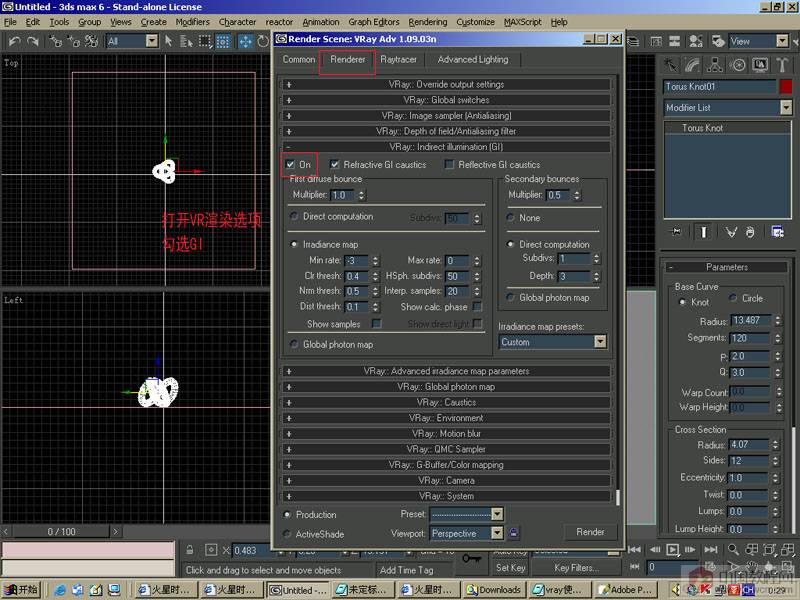
Task: Open the Modifiers menu
Action: (x=192, y=22)
